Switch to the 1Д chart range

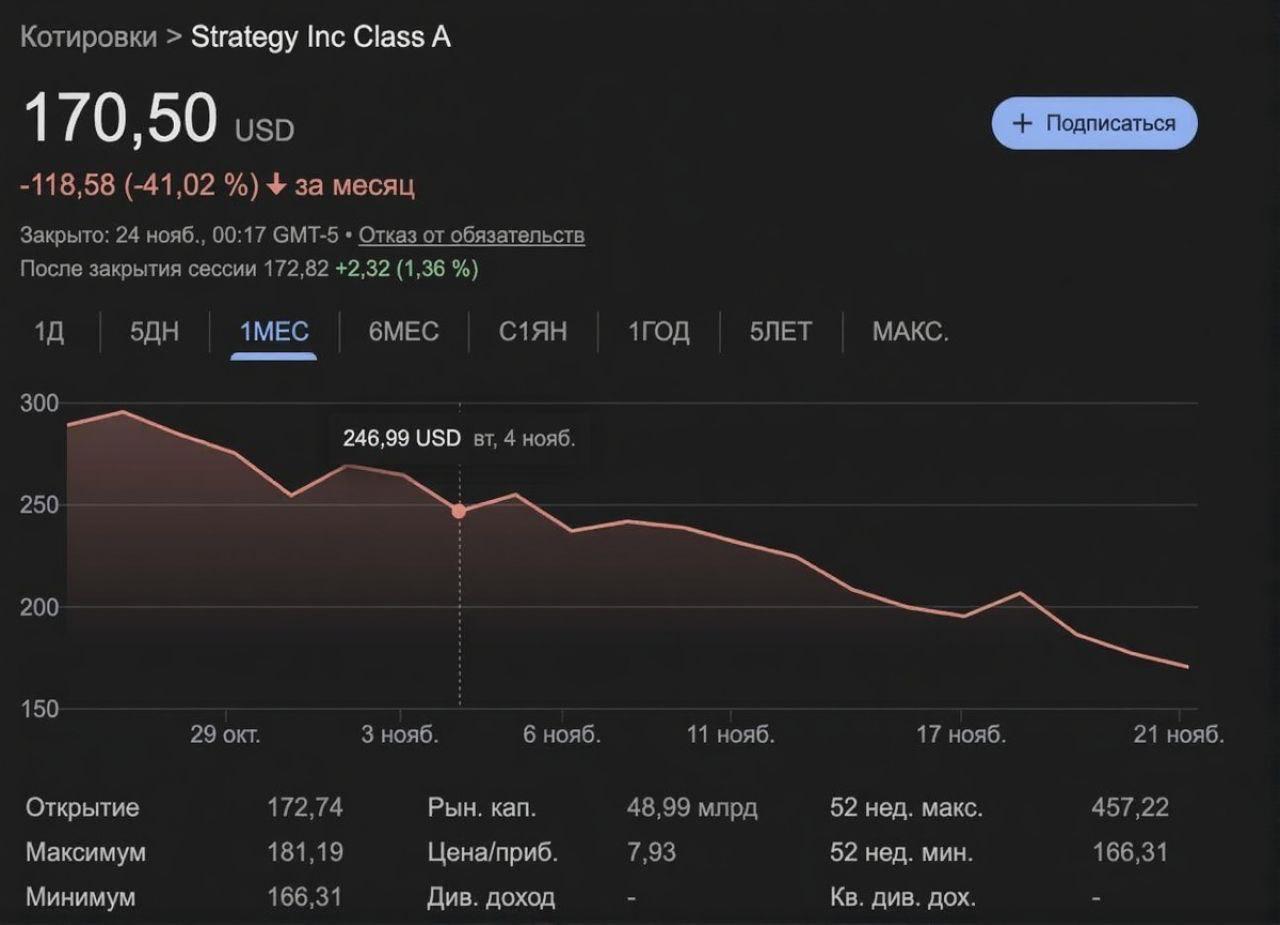coord(49,332)
